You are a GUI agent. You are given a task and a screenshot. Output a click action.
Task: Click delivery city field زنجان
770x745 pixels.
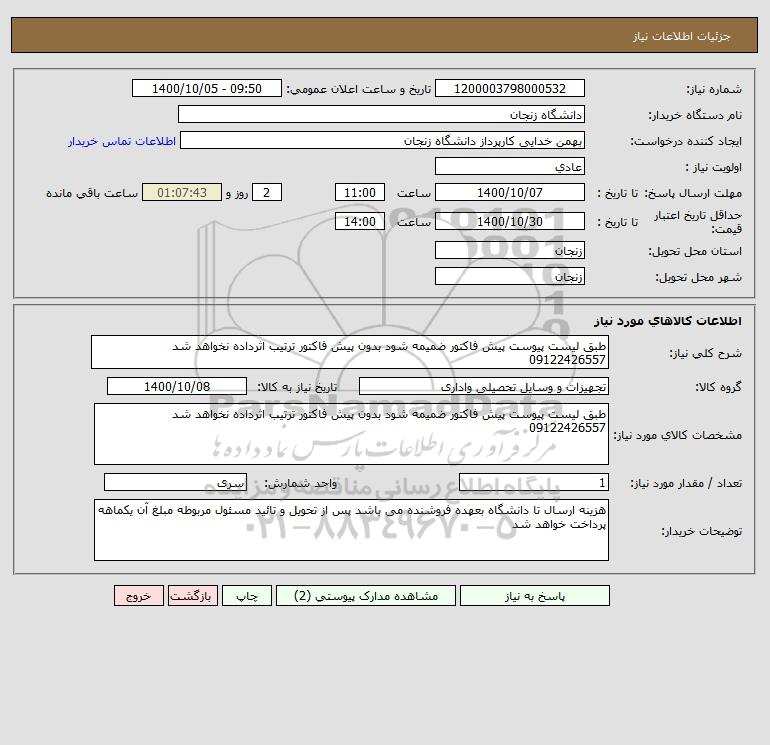click(x=510, y=276)
